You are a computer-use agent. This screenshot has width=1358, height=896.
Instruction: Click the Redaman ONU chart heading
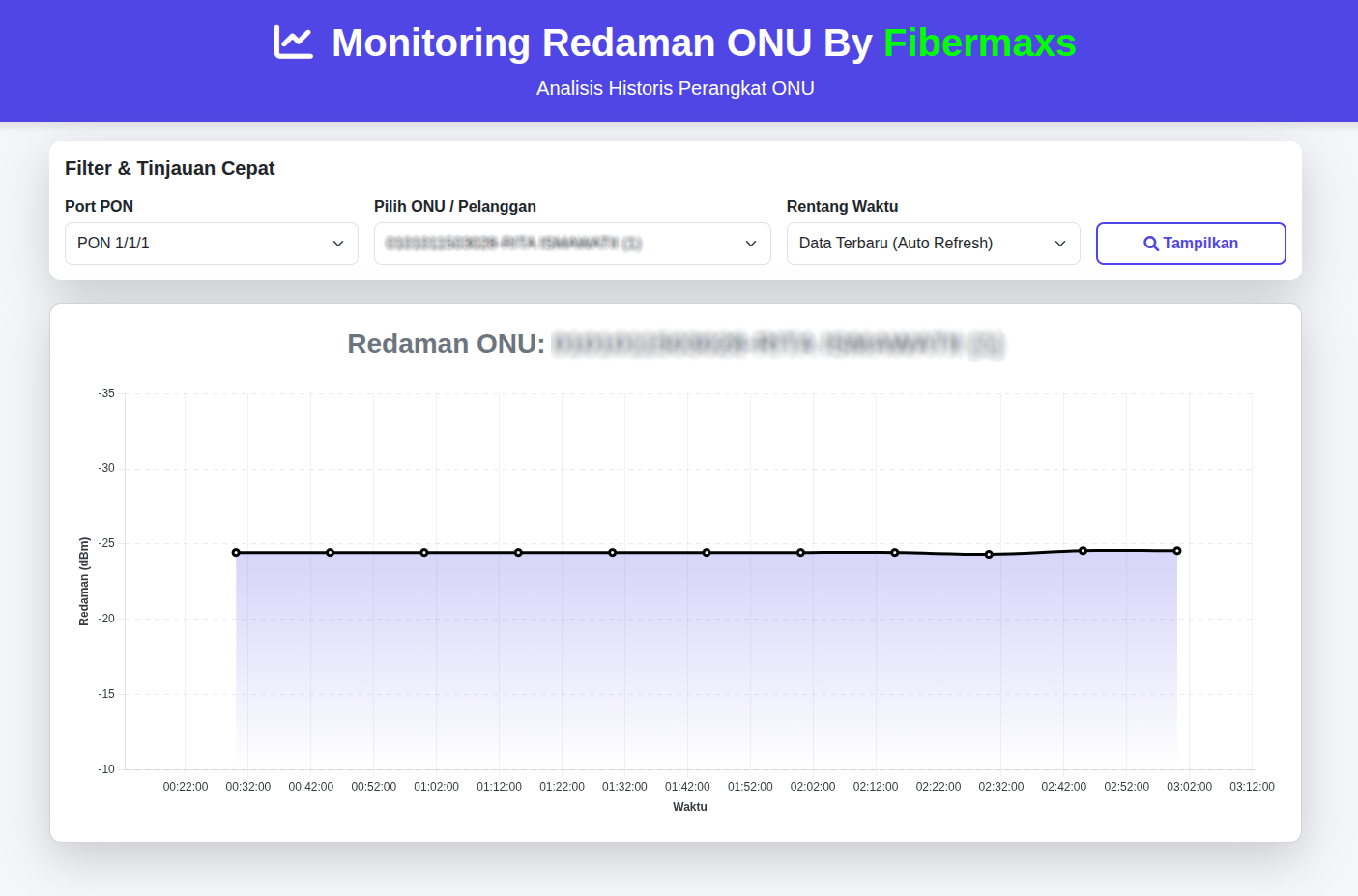447,344
